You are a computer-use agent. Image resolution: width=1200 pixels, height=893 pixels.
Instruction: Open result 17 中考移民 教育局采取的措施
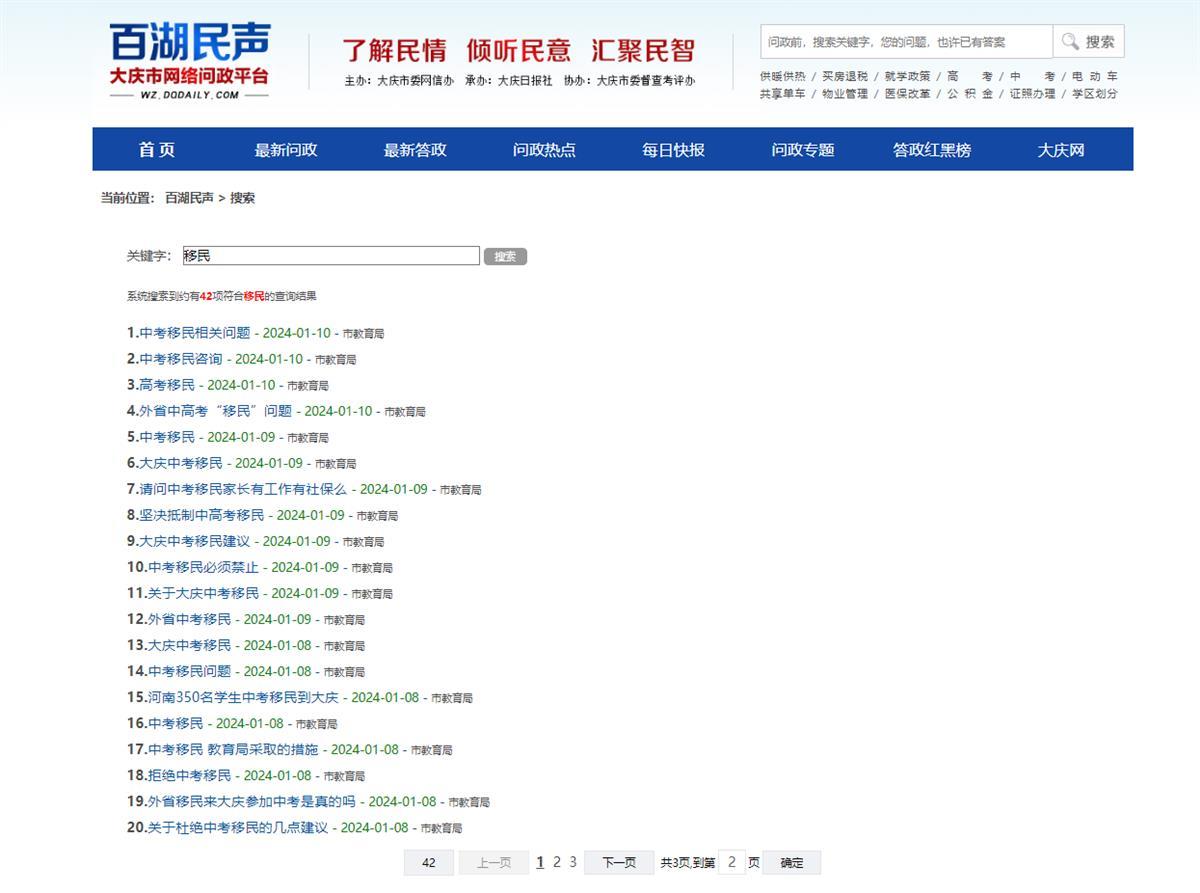(233, 749)
